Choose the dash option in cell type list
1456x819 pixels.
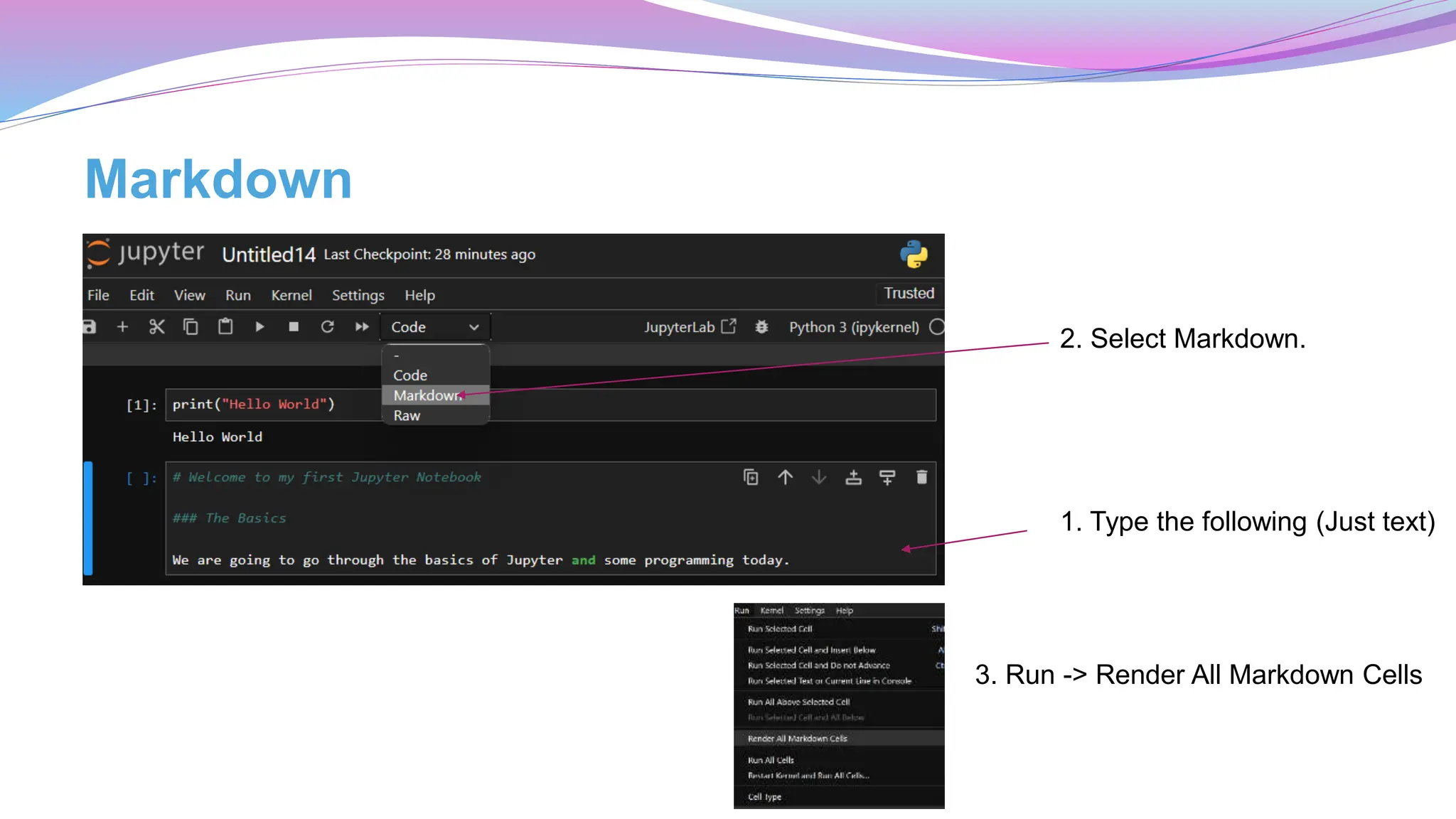(x=436, y=355)
